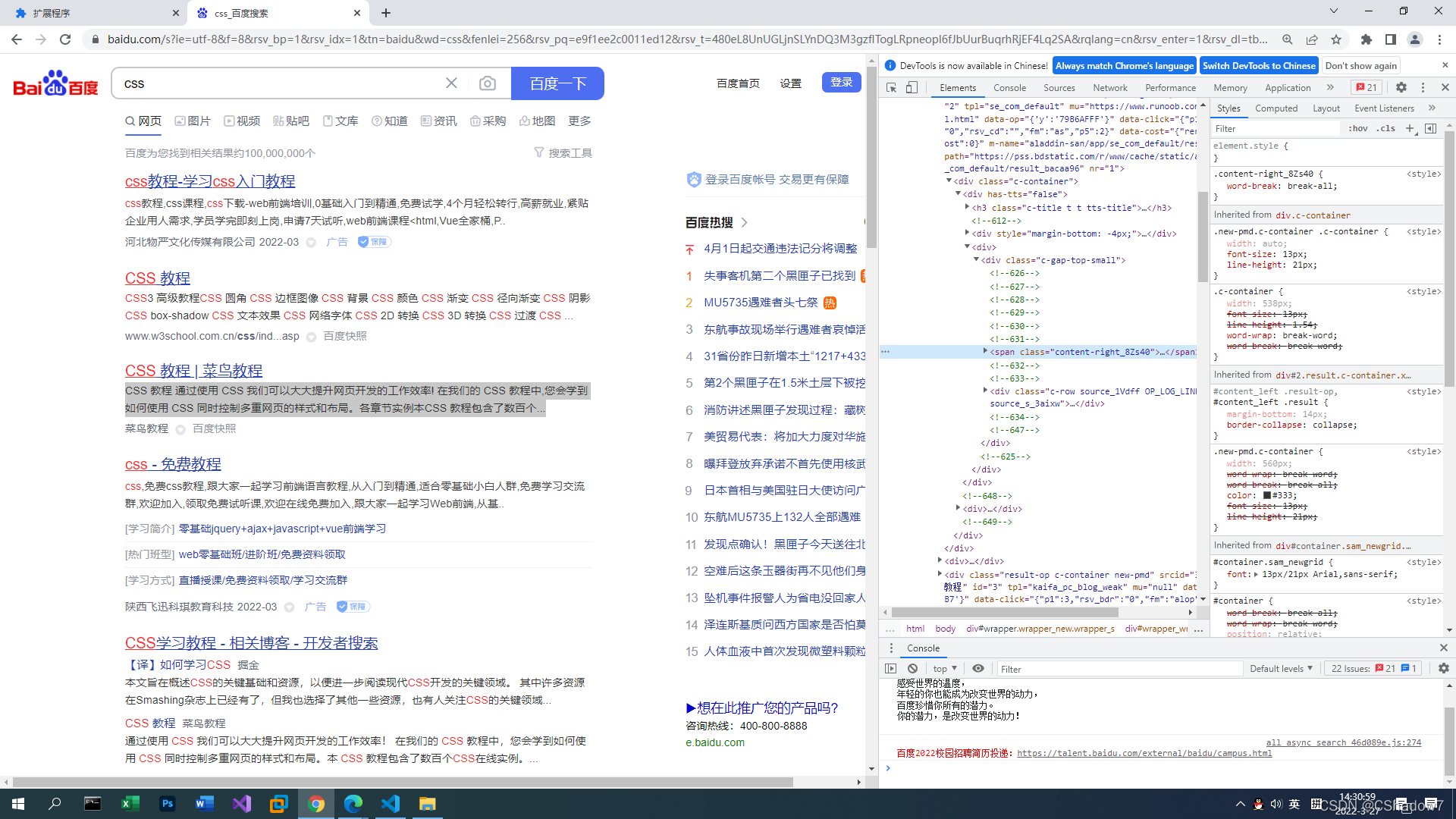Open the talent.baidu.com campus link in console
This screenshot has height=819, width=1456.
click(x=1144, y=753)
